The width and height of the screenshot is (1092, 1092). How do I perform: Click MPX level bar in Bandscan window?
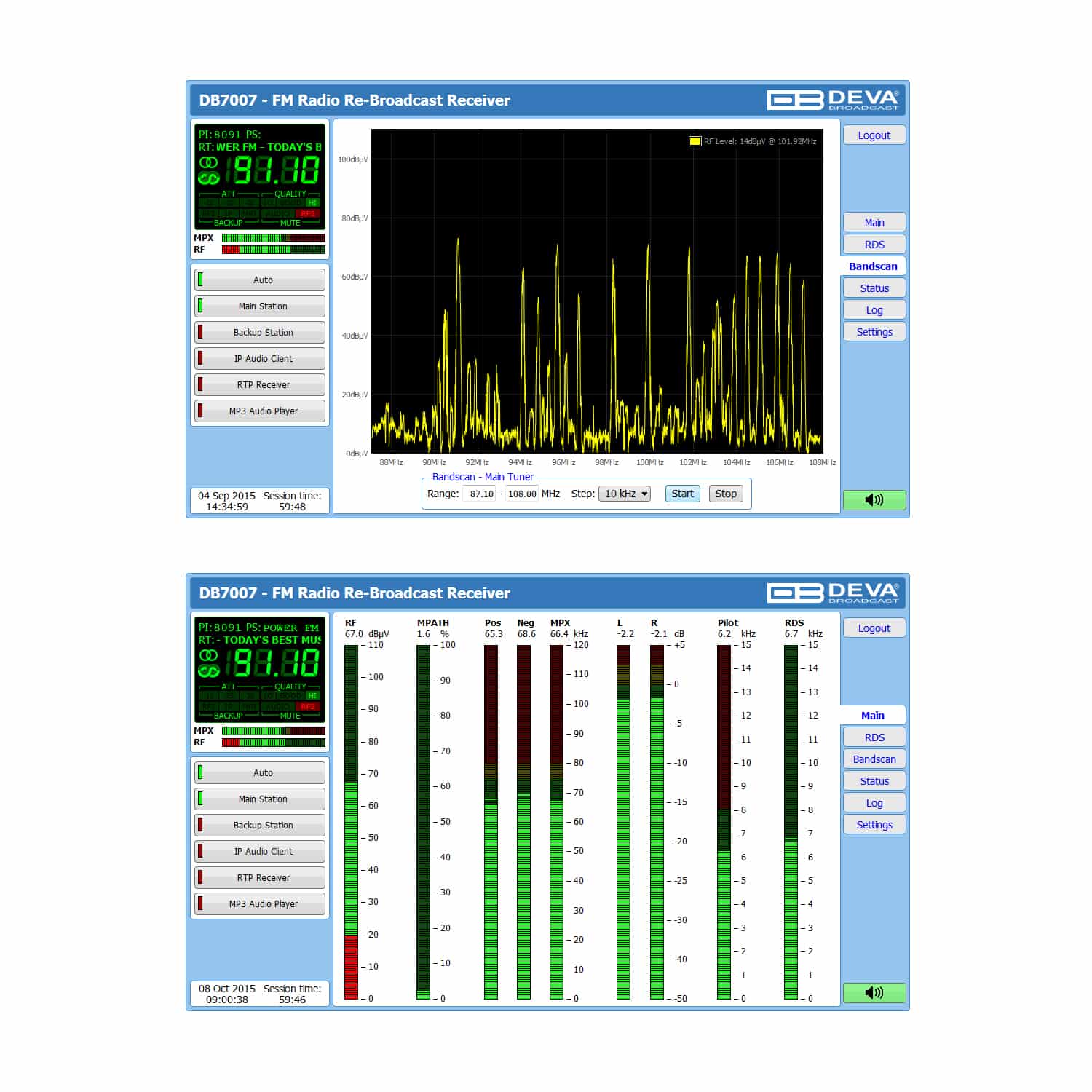pos(273,238)
